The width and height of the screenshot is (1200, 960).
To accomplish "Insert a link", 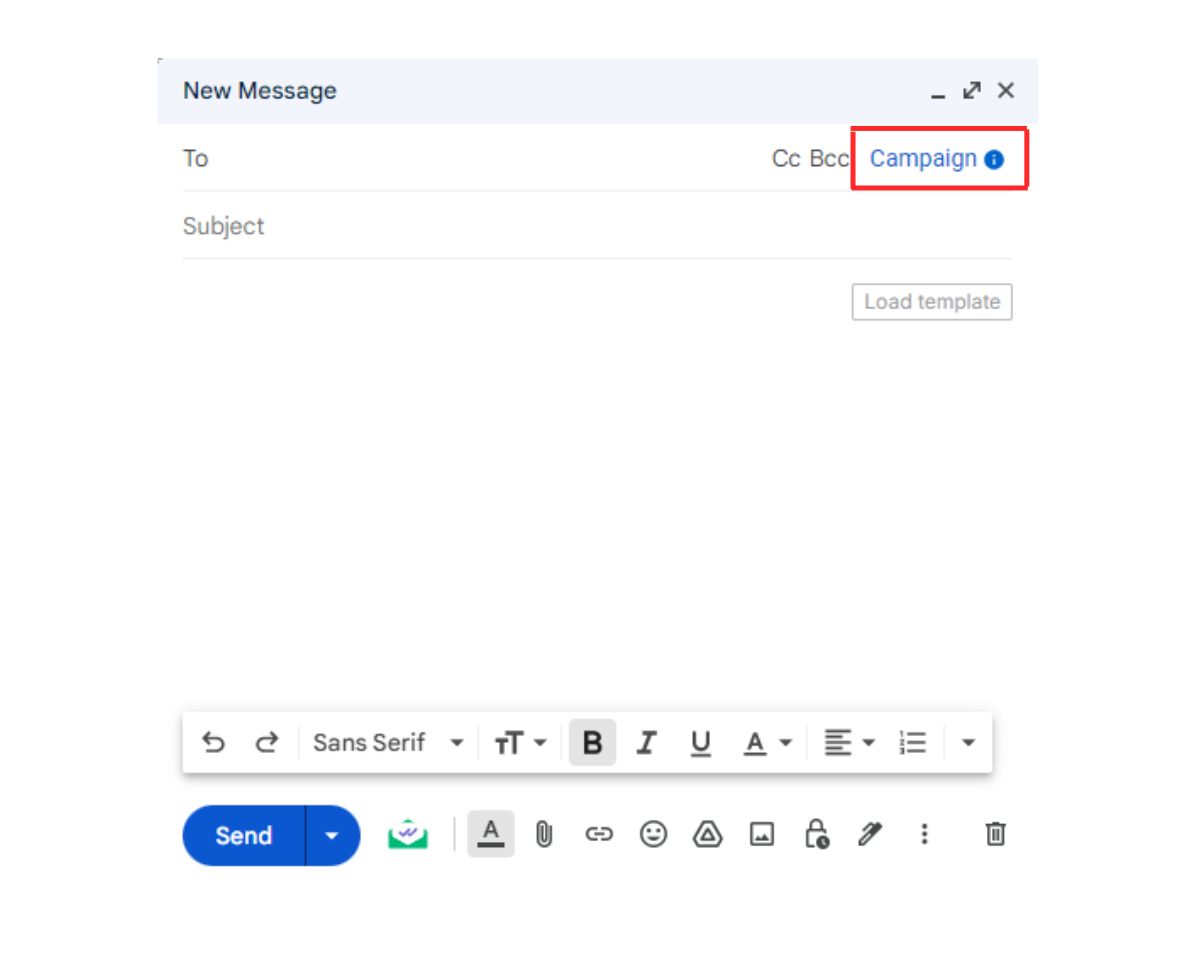I will (x=599, y=834).
